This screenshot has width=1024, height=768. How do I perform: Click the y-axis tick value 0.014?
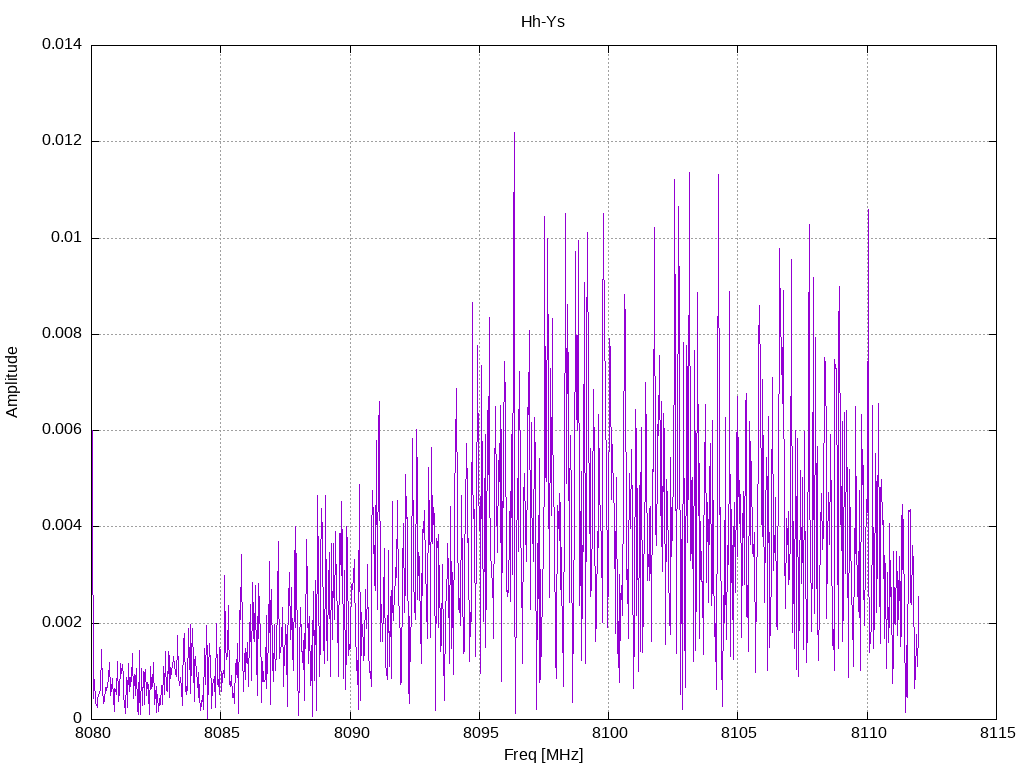coord(62,44)
